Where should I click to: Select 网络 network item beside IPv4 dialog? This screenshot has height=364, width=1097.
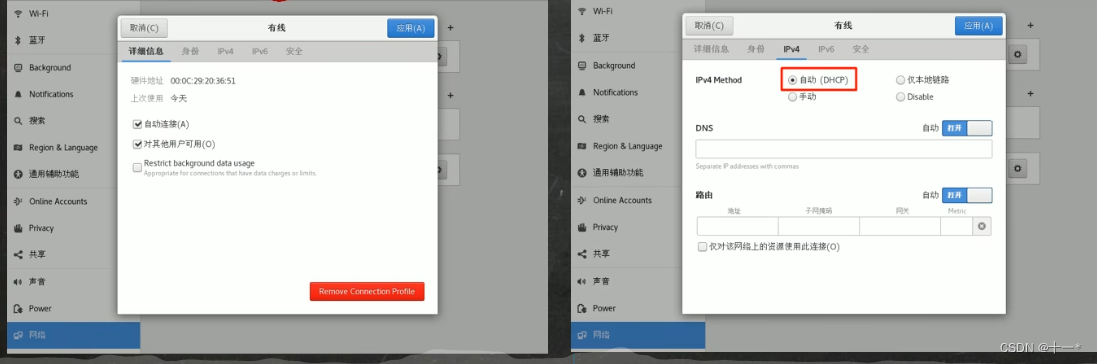click(638, 335)
